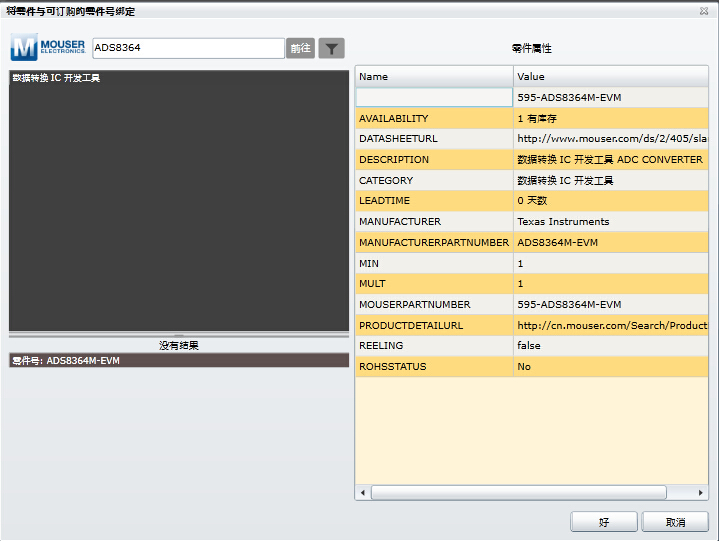719x541 pixels.
Task: Click the horizontal scrollbar right arrow
Action: tap(700, 493)
